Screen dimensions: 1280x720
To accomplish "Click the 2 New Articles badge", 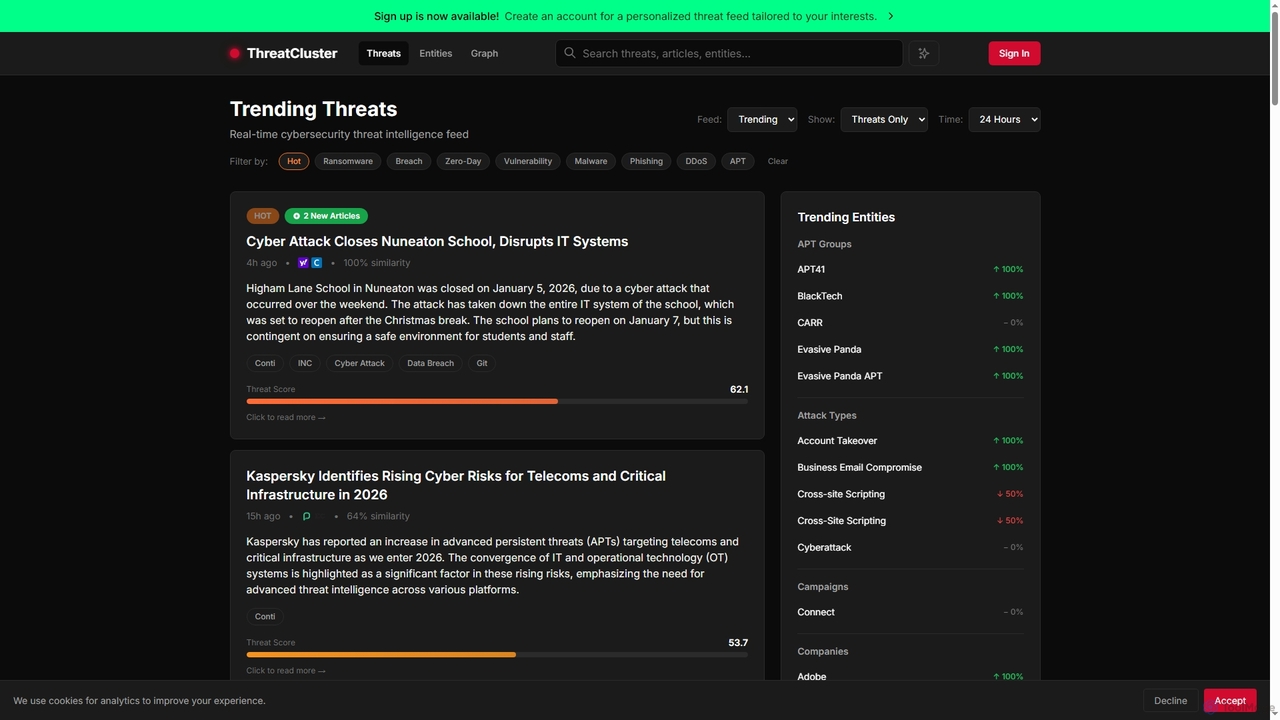I will (x=326, y=216).
